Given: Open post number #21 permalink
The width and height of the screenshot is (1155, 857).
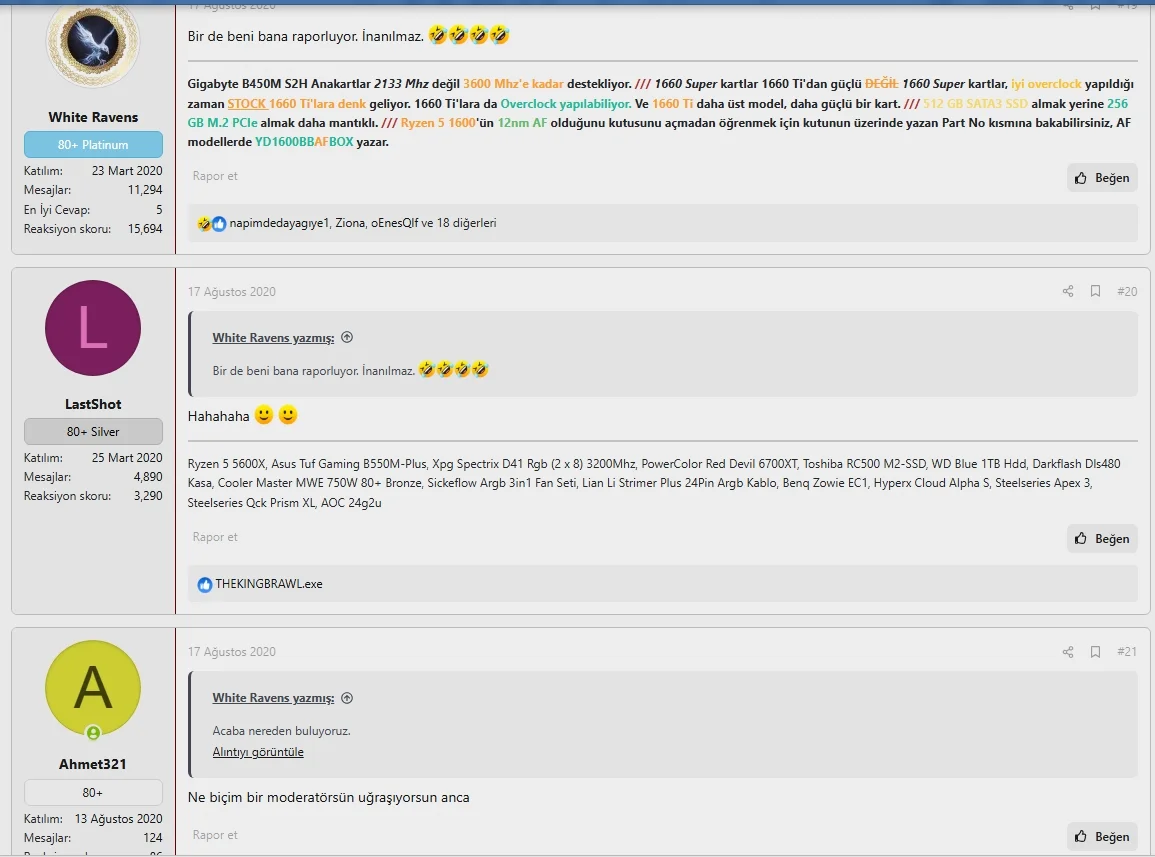Looking at the screenshot, I should point(1127,651).
